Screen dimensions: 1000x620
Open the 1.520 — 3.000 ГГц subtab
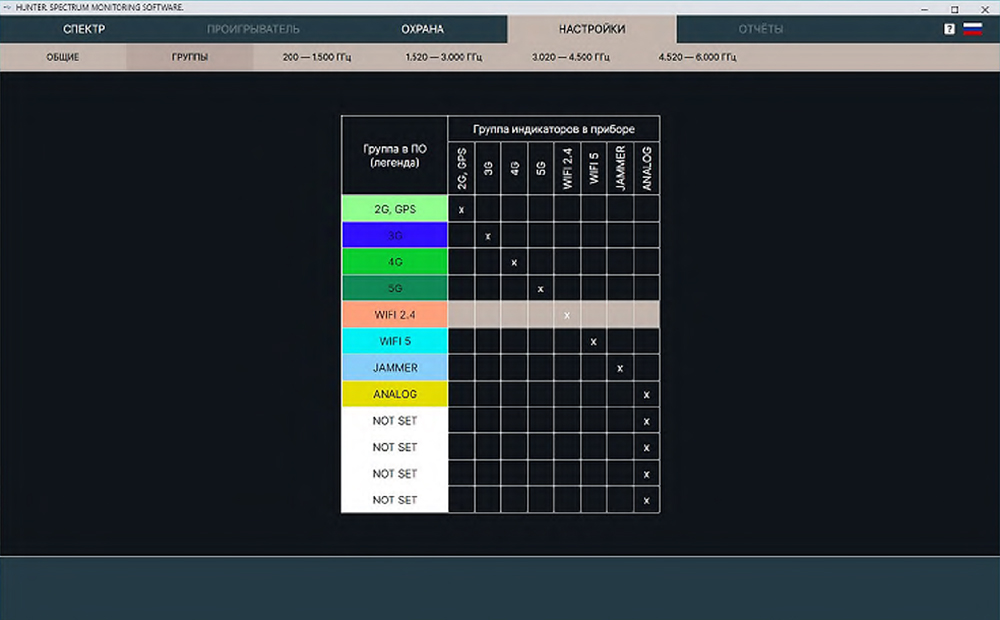point(443,57)
